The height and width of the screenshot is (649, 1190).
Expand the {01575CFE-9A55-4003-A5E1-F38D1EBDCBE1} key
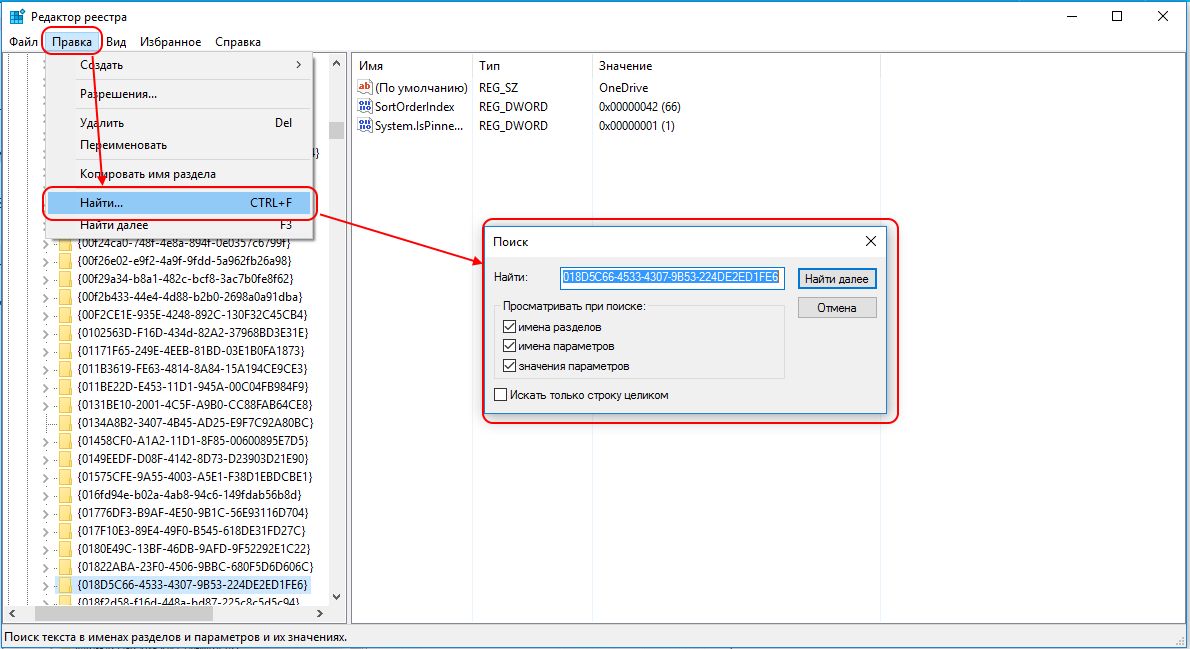[x=46, y=477]
